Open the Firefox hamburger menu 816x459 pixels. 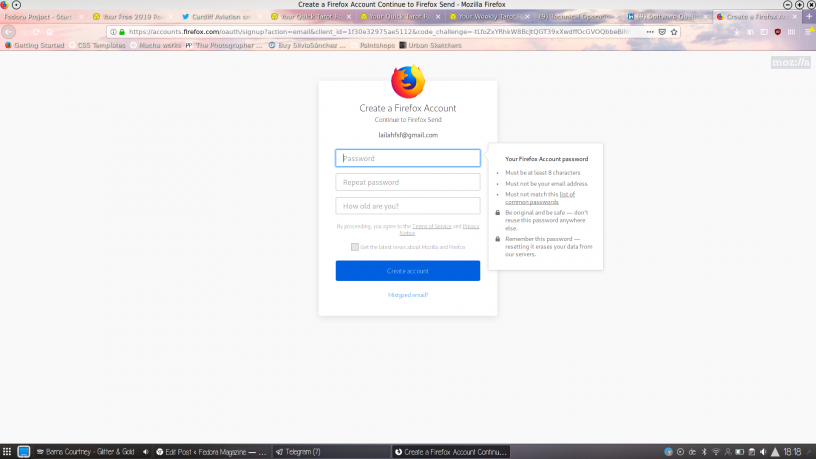click(807, 31)
